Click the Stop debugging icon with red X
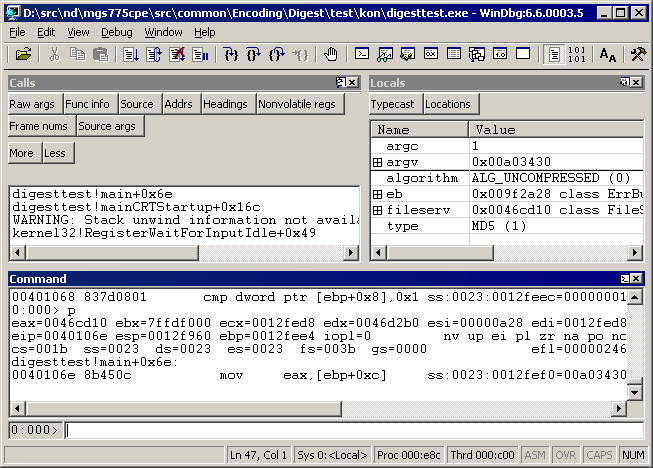 click(177, 55)
